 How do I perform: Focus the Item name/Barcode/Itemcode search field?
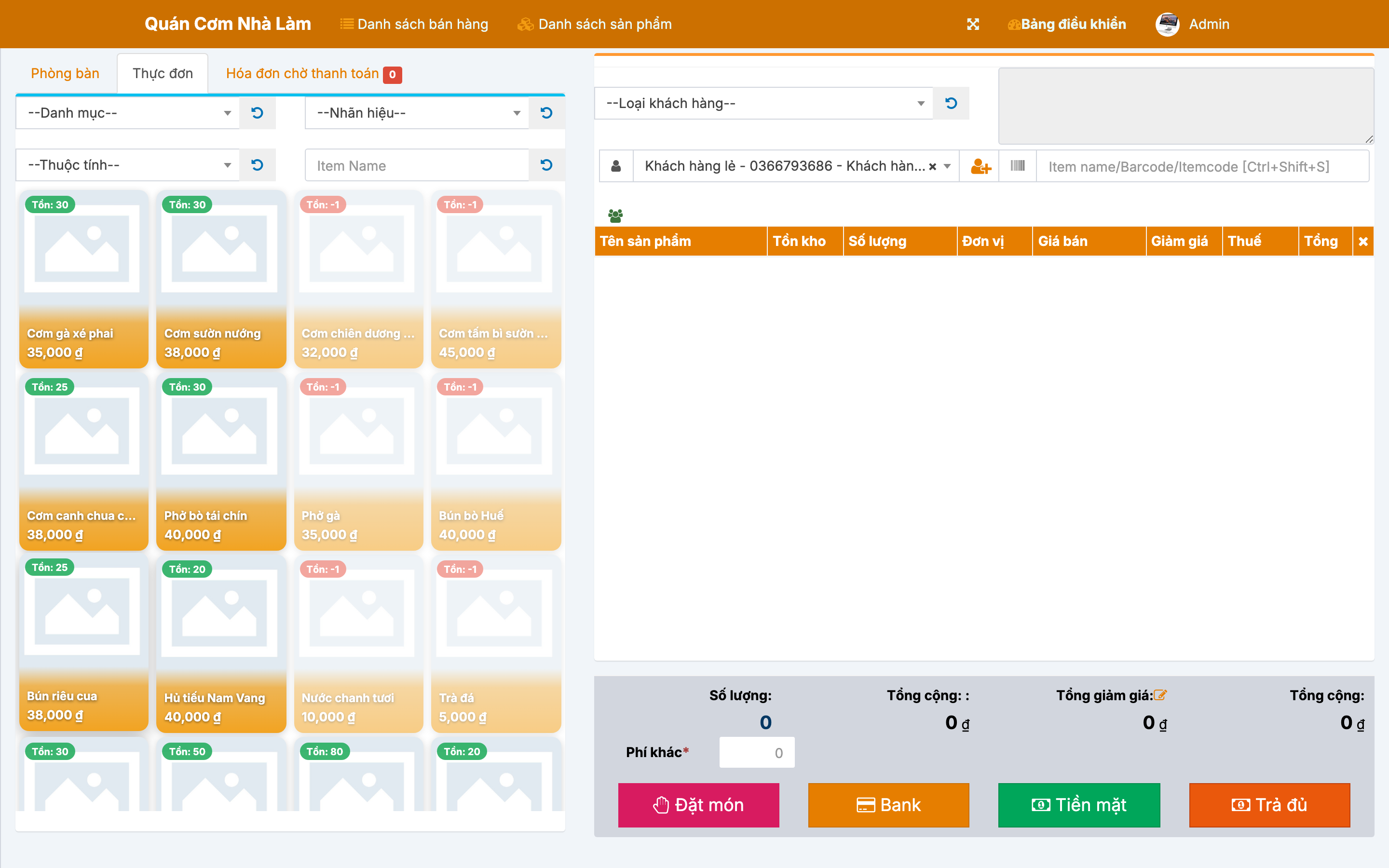pyautogui.click(x=1202, y=166)
